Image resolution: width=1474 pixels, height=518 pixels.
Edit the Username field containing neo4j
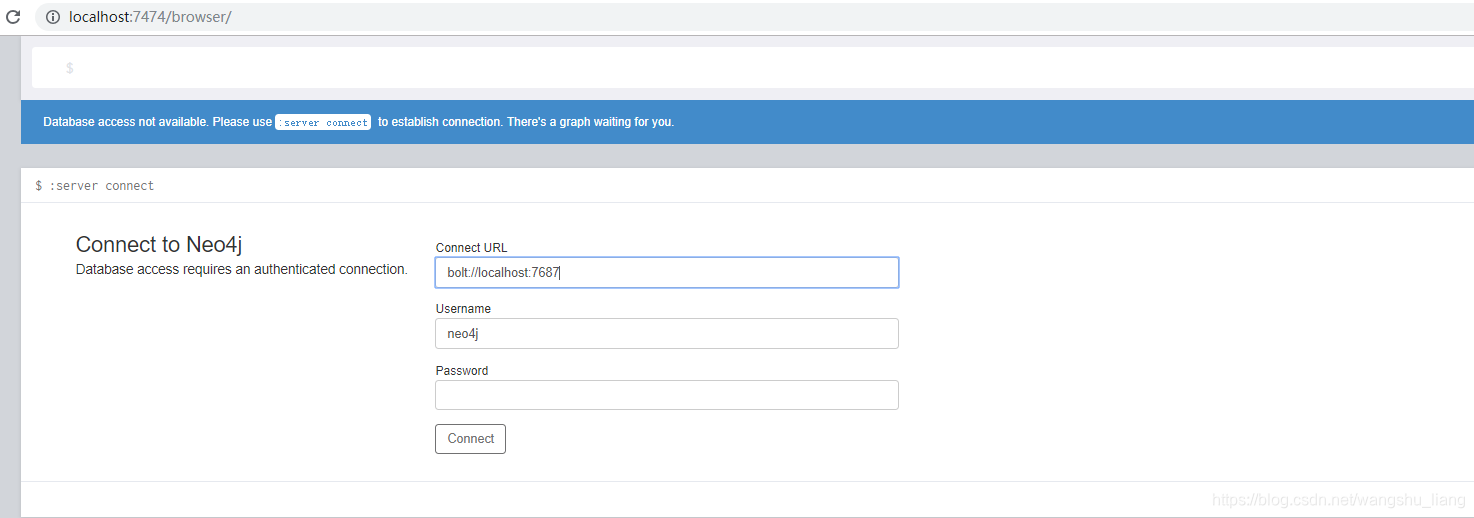point(667,333)
